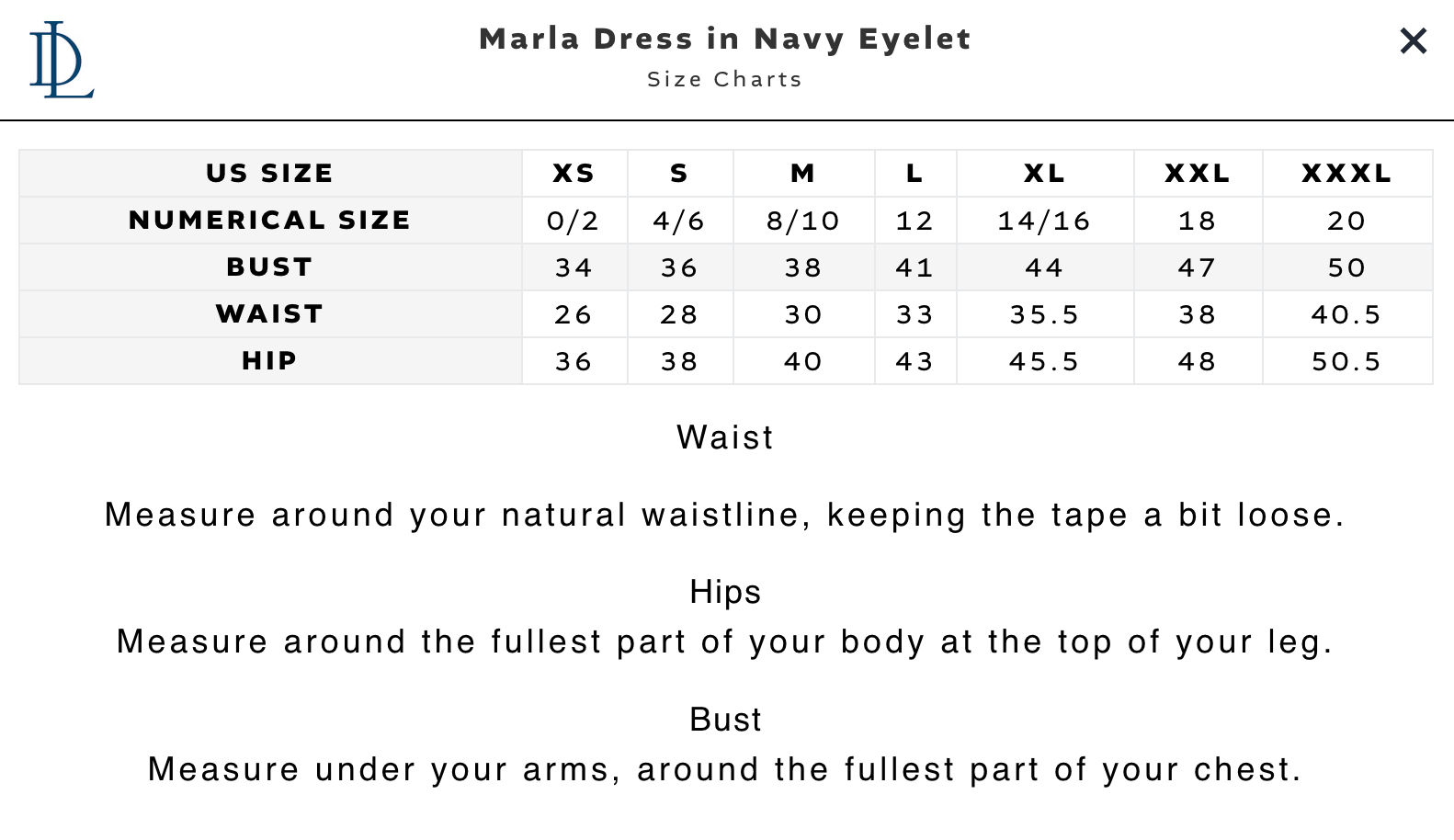Screen dimensions: 1454x840
Task: Click the Bust heading below the table
Action: point(725,720)
